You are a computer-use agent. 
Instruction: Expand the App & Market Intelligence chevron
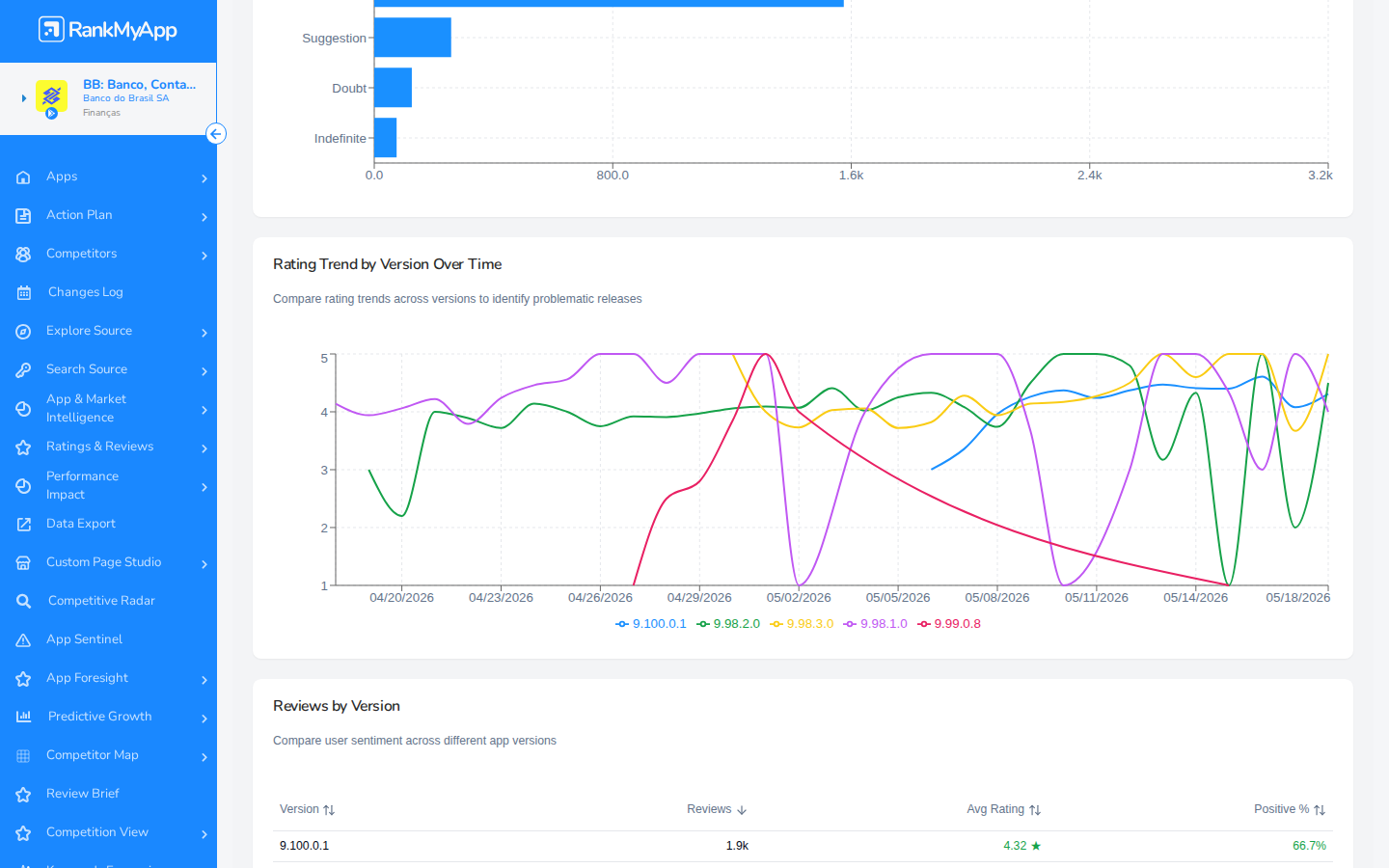[204, 410]
